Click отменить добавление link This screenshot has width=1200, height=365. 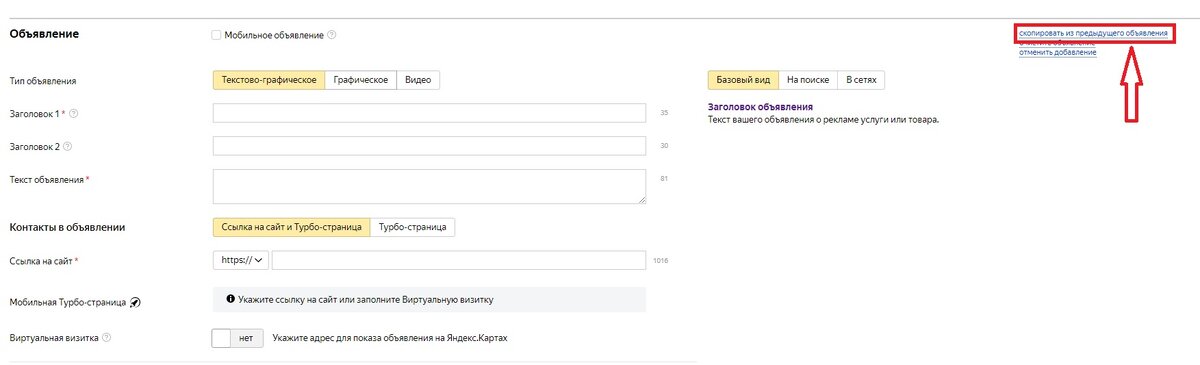[x=1057, y=52]
